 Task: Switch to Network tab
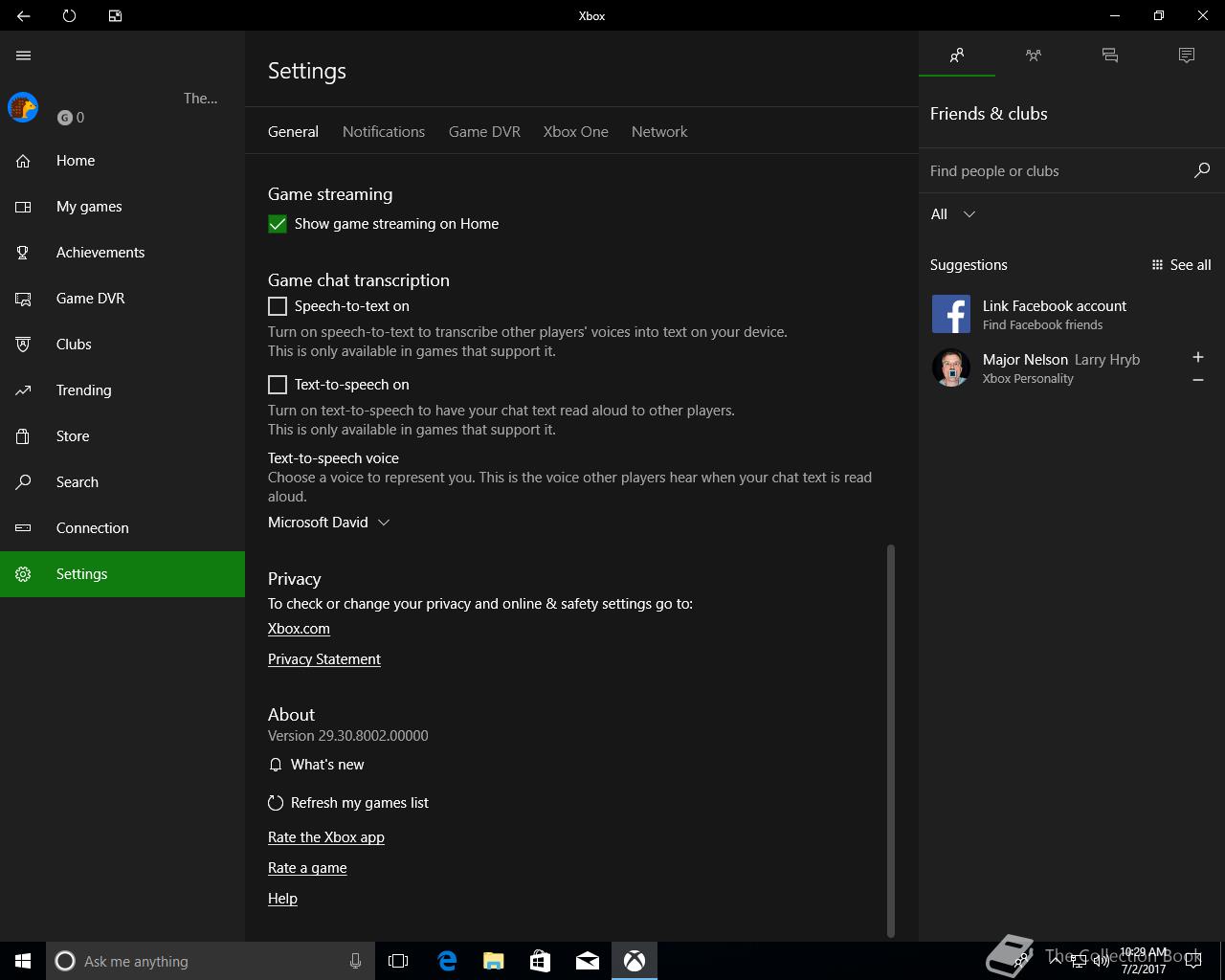(x=659, y=132)
